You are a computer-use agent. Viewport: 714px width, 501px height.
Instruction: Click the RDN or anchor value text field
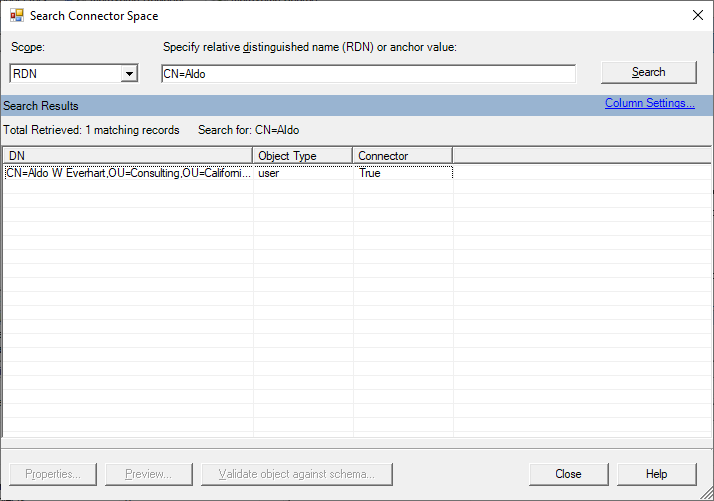(368, 73)
